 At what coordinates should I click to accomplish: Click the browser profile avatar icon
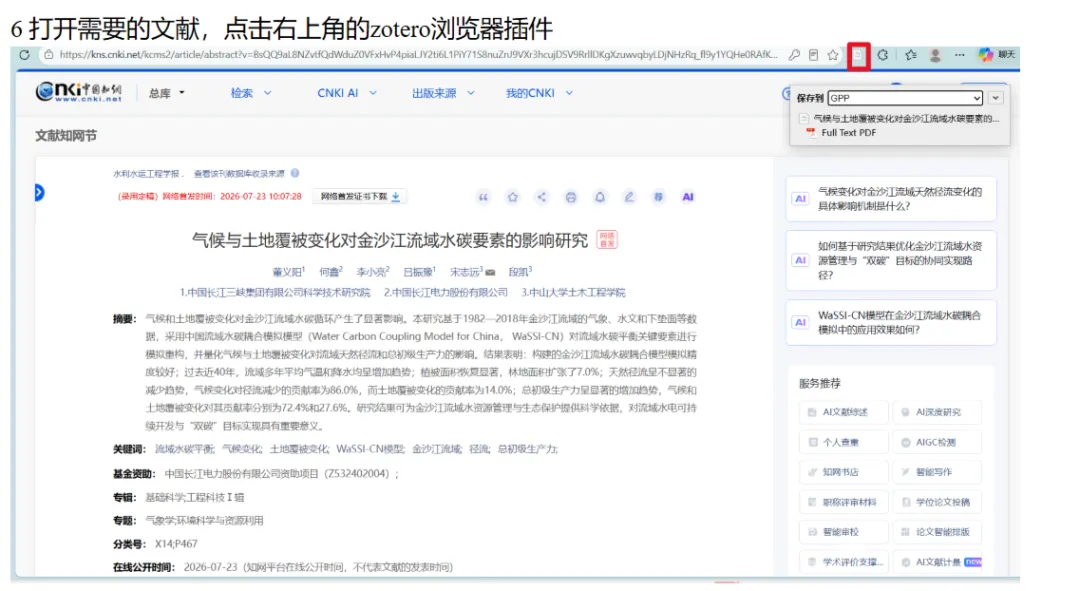pos(935,55)
